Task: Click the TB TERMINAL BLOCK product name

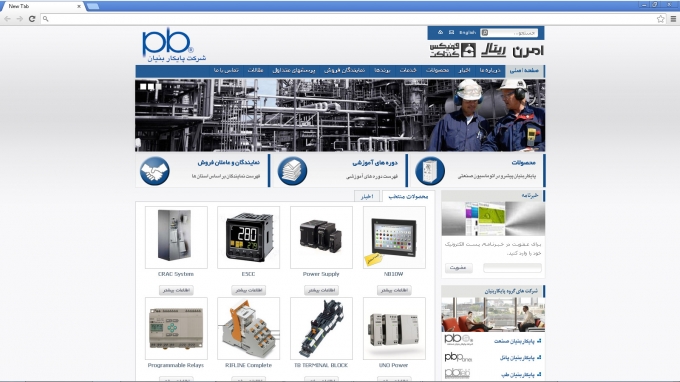Action: pyautogui.click(x=321, y=365)
